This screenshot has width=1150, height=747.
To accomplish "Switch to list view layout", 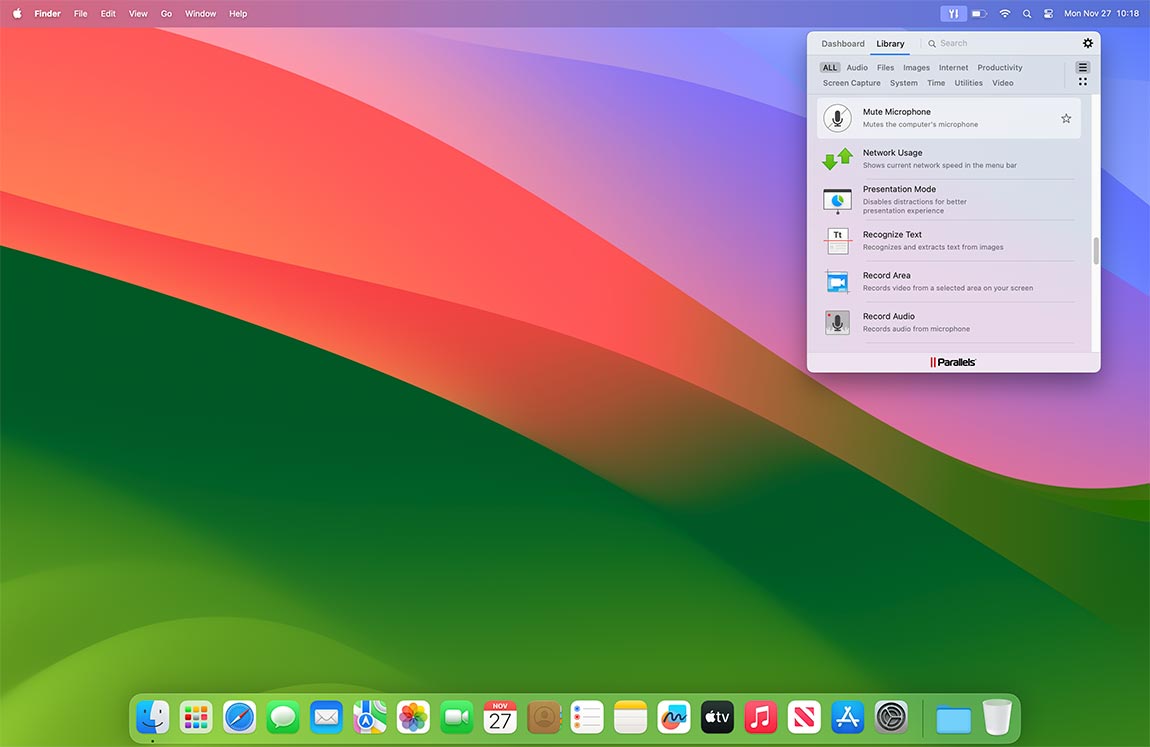I will [x=1082, y=68].
